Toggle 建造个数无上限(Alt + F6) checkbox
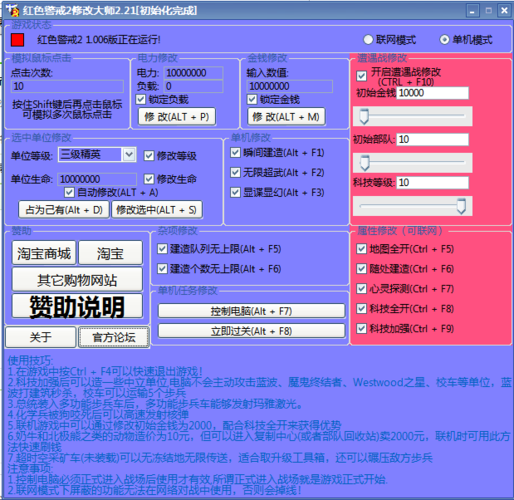This screenshot has height=500, width=514. tap(162, 269)
